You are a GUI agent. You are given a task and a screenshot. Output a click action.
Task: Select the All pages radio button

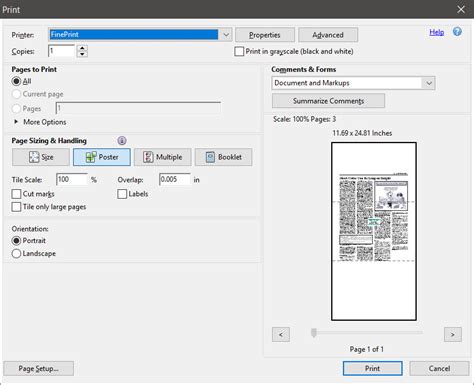tap(16, 81)
